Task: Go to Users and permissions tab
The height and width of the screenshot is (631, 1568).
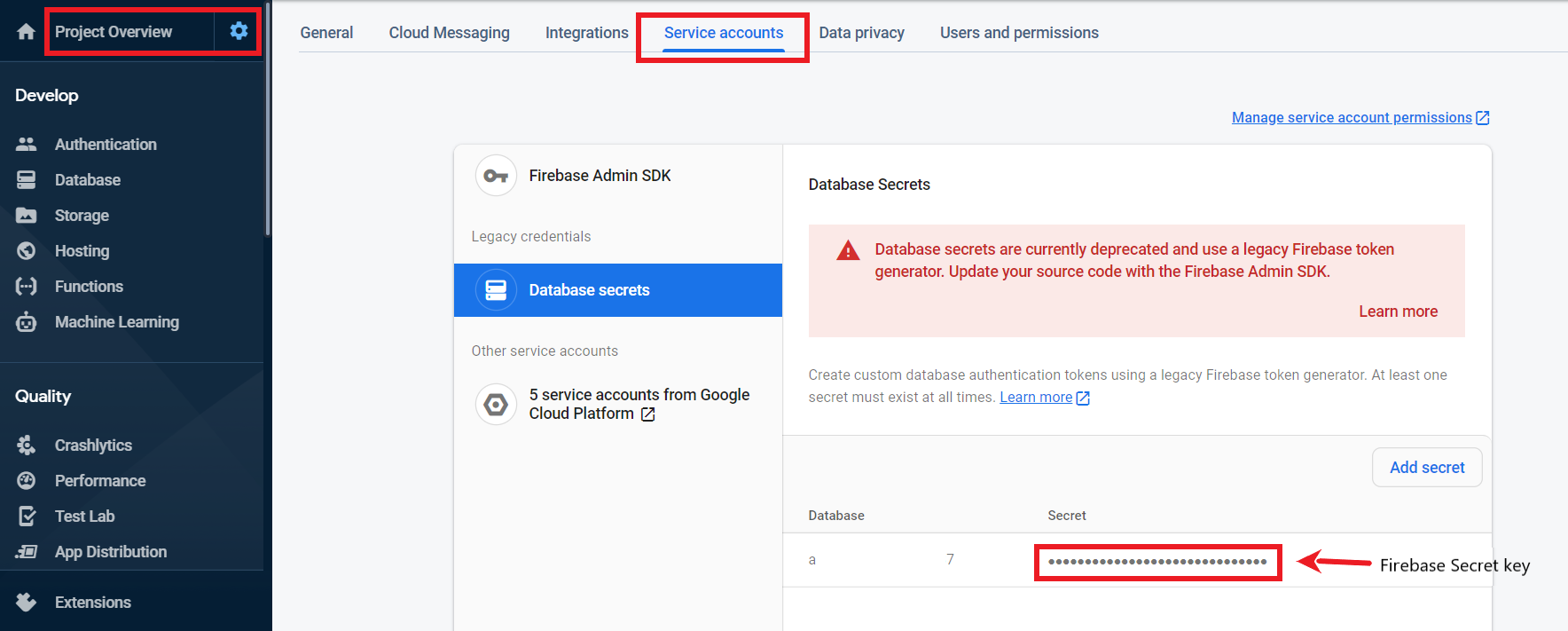Action: click(1019, 33)
